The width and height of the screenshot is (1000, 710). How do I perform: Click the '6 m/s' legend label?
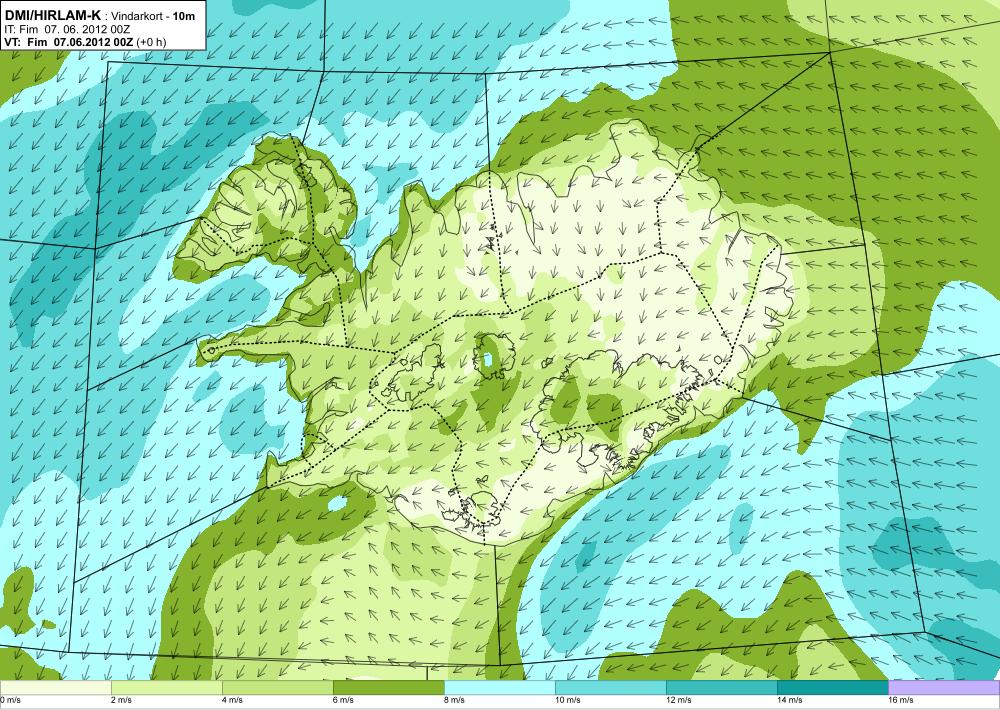click(x=343, y=700)
